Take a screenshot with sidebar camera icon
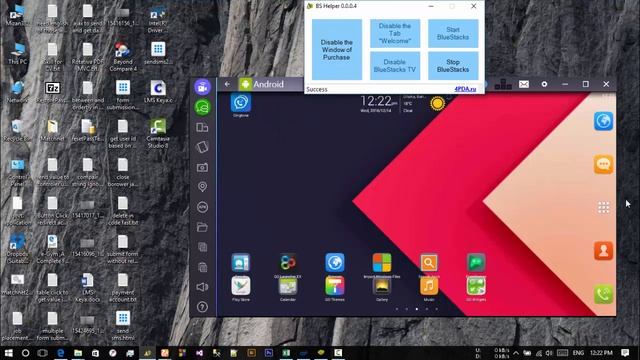This screenshot has height=360, width=640. pos(202,167)
